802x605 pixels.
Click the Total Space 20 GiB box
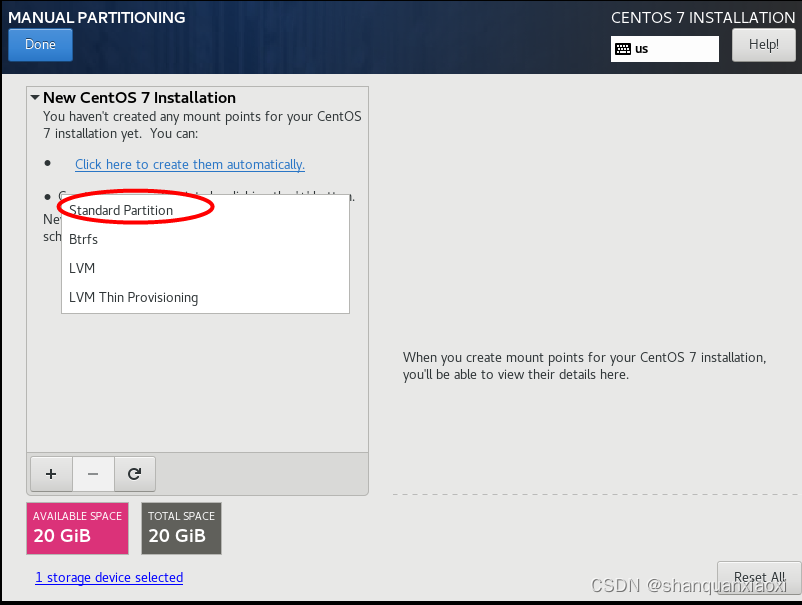point(182,528)
